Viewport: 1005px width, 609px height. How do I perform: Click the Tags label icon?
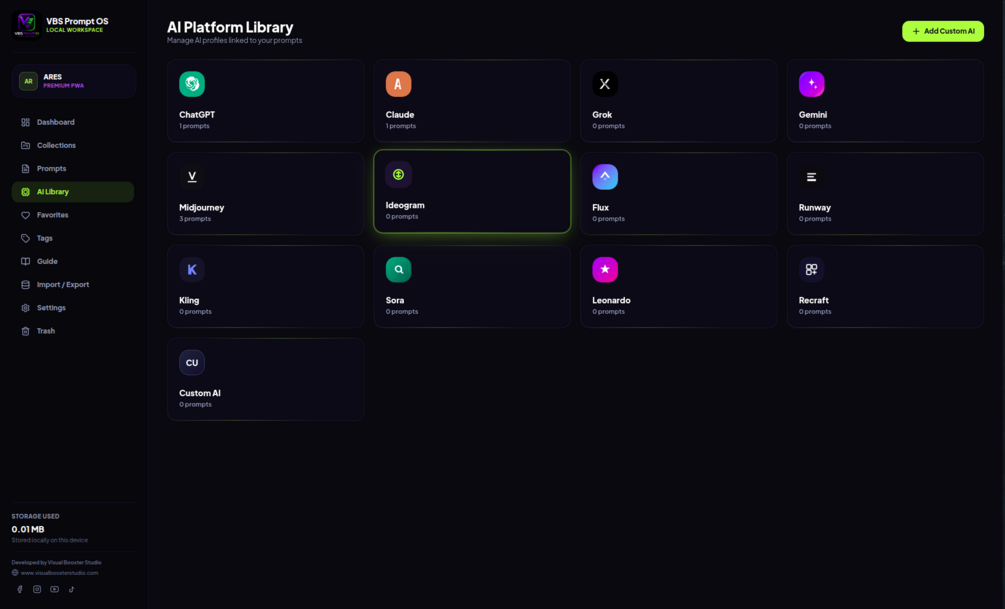(x=26, y=238)
